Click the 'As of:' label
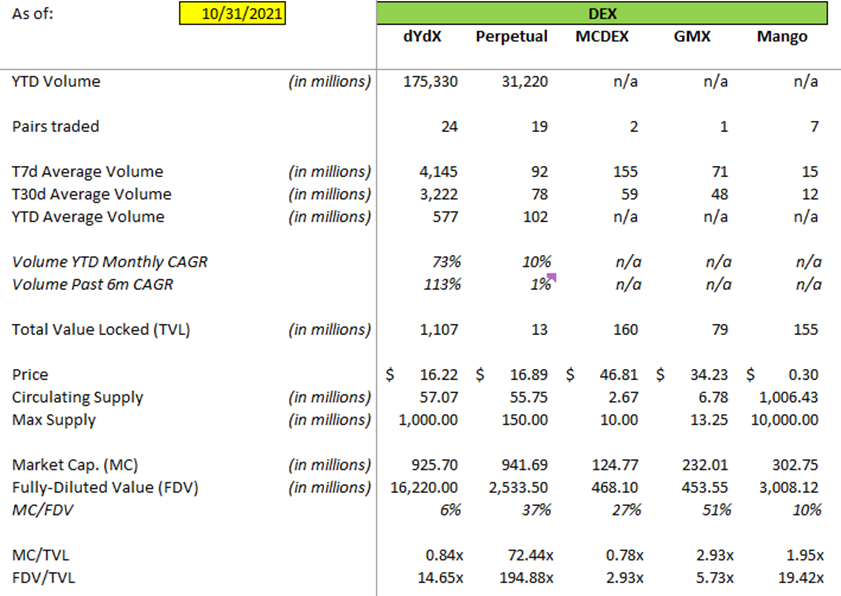Screen dimensions: 841x596 click(33, 13)
